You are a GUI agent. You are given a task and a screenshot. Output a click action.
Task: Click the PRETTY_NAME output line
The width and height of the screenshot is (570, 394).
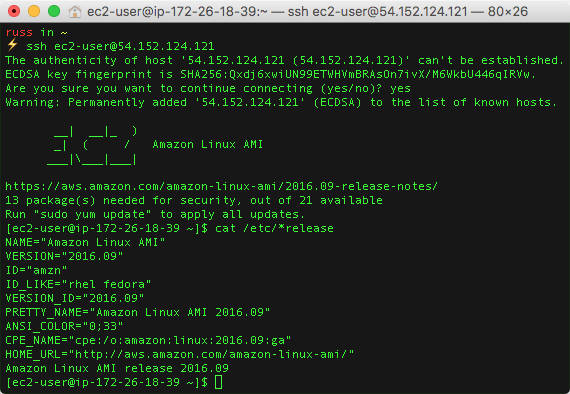pos(138,312)
